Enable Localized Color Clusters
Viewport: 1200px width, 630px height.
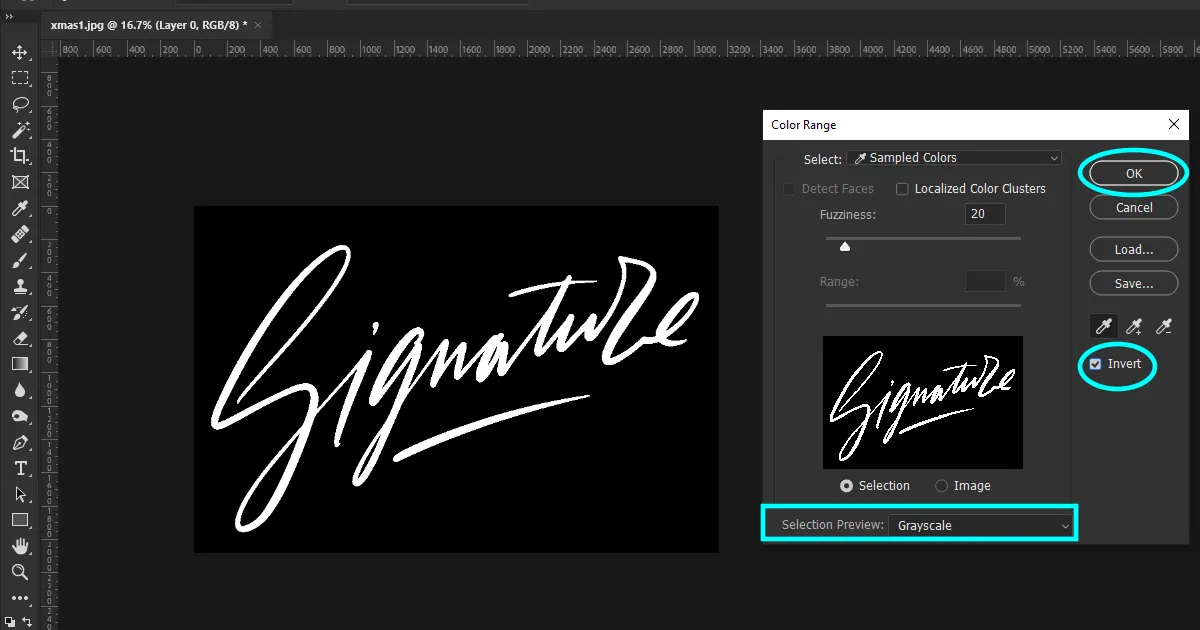(903, 189)
